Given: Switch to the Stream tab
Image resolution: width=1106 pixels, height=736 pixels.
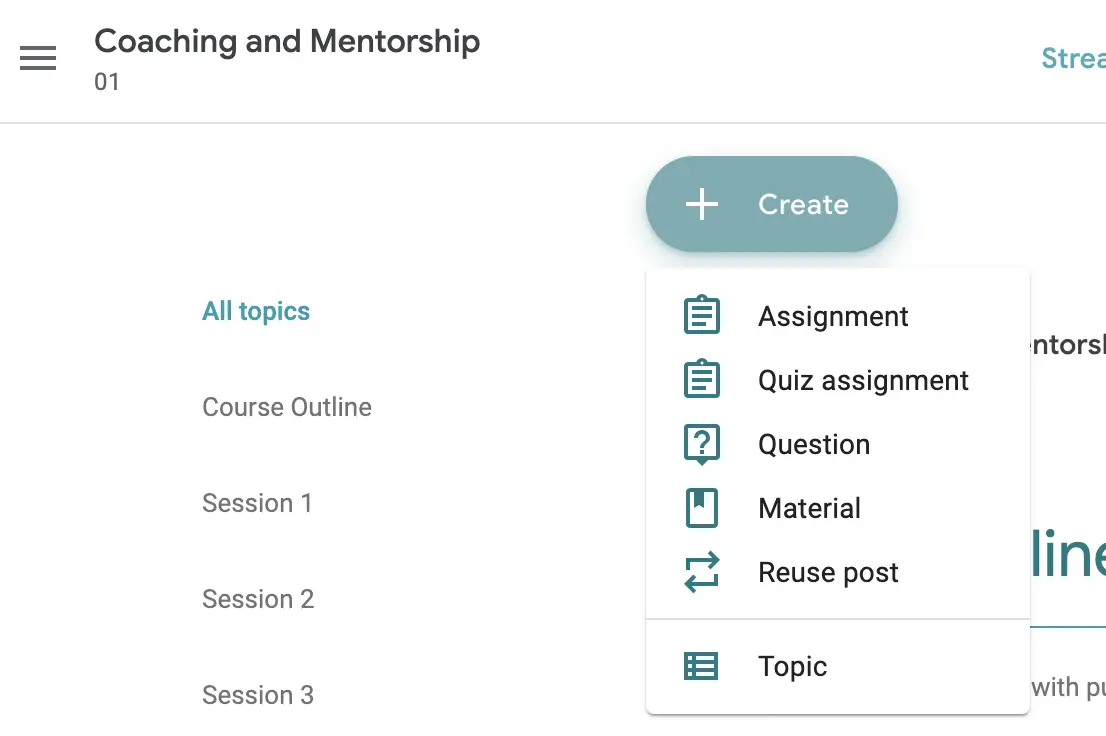Looking at the screenshot, I should pos(1073,58).
